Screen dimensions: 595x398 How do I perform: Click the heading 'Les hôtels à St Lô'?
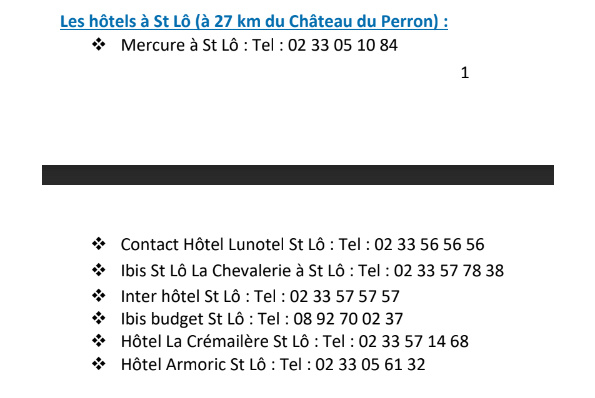[126, 21]
